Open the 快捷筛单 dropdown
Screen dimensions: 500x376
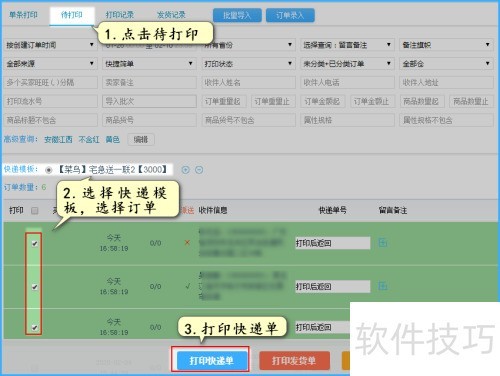tap(149, 63)
